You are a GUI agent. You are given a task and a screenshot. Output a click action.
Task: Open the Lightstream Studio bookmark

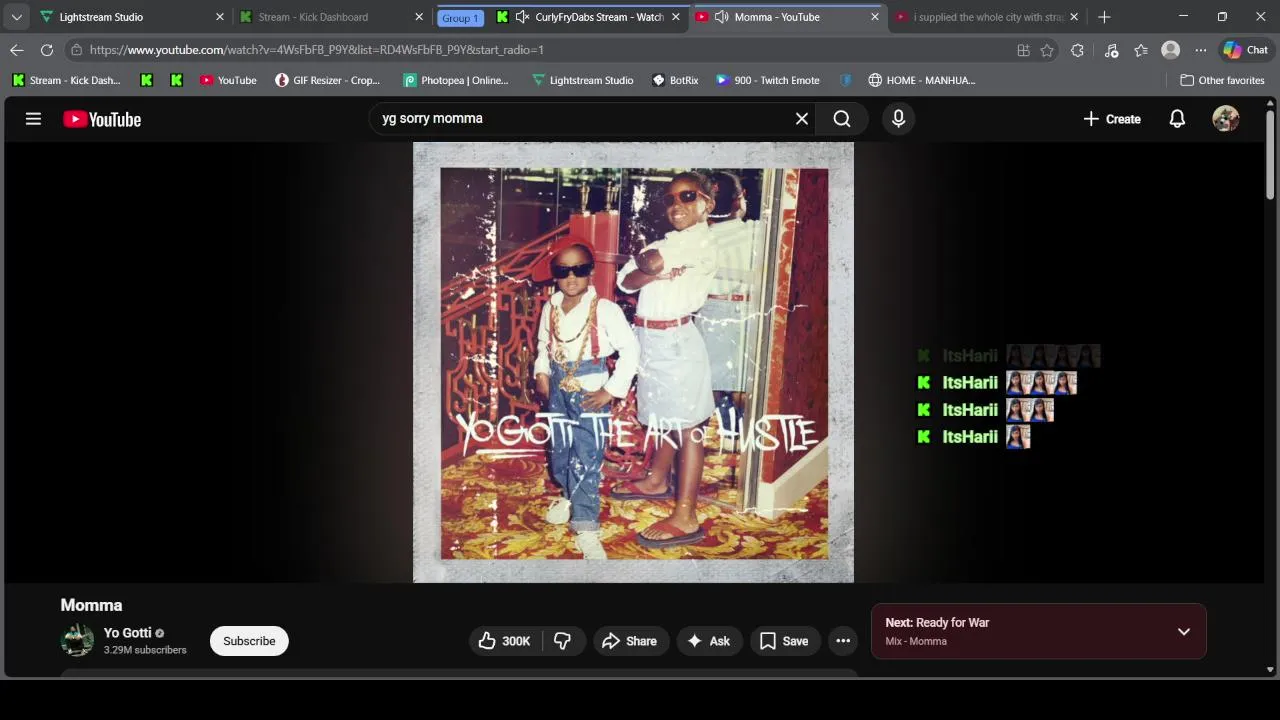pos(582,80)
